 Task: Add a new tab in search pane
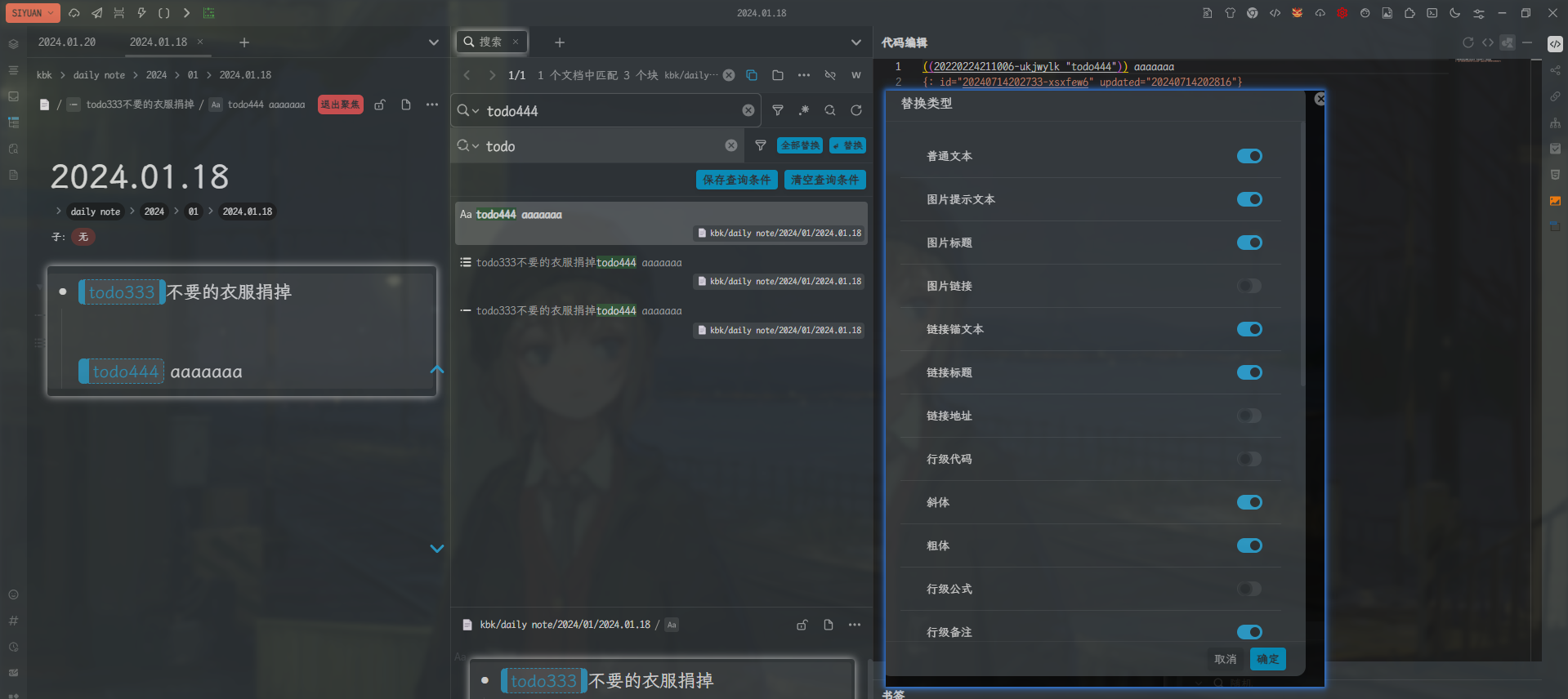pyautogui.click(x=560, y=42)
